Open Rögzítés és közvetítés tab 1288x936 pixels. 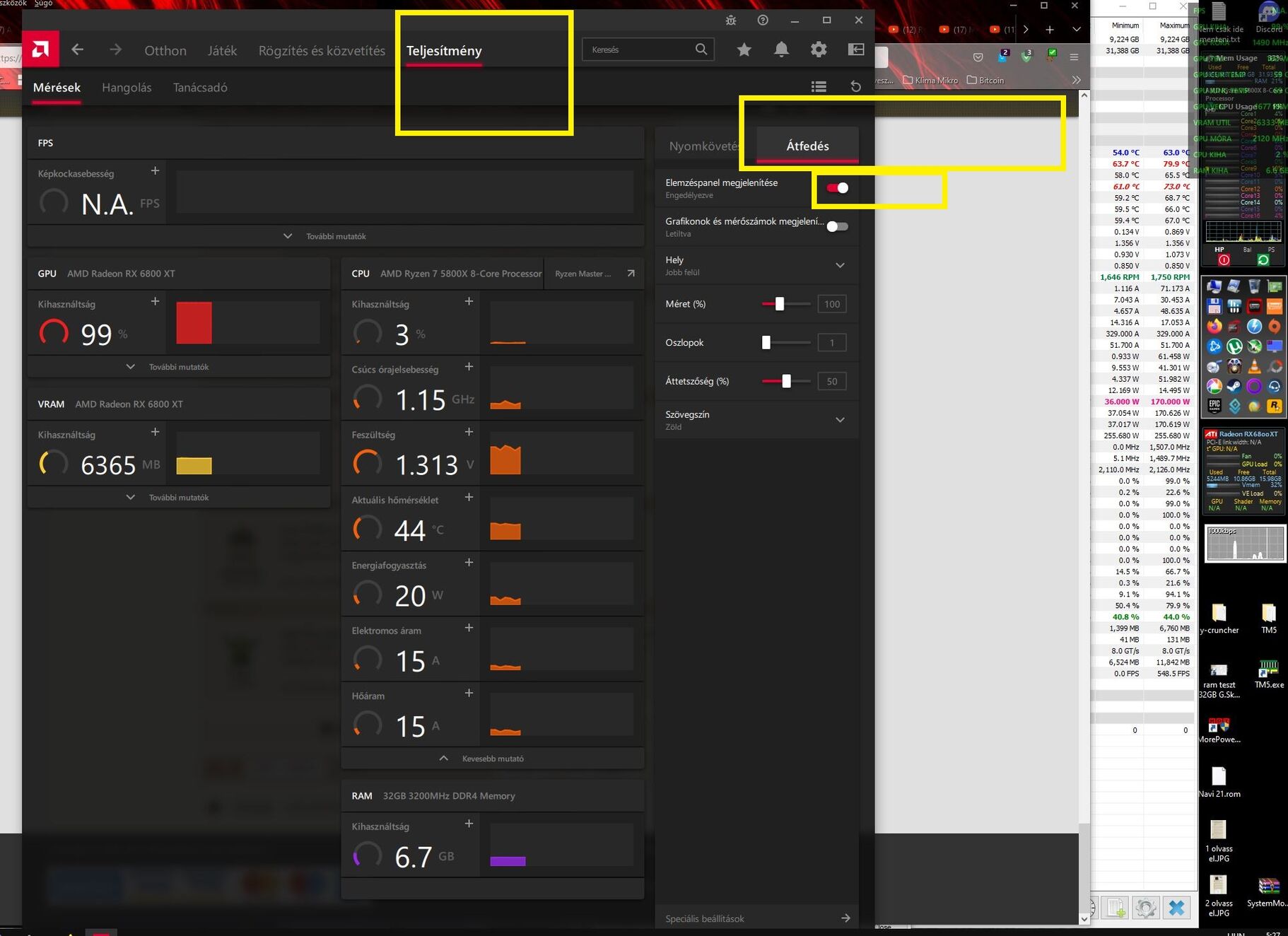pos(322,51)
